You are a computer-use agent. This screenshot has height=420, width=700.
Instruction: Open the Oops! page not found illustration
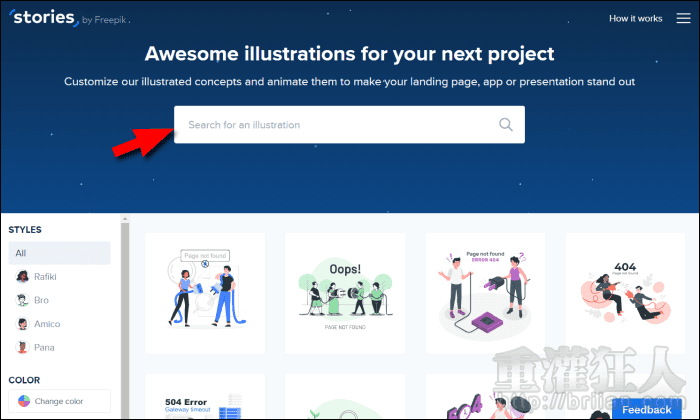(x=345, y=293)
